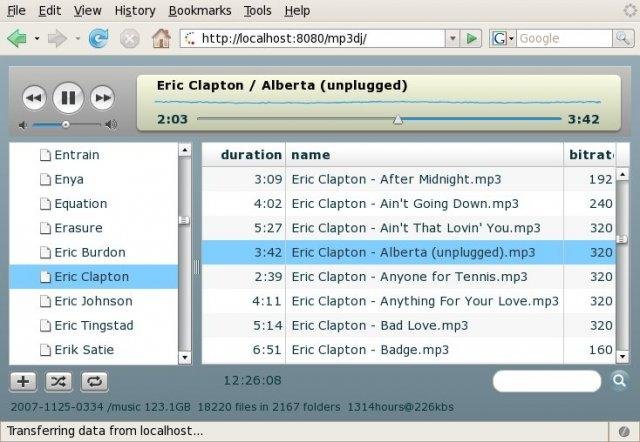Open the View menu

[x=87, y=11]
